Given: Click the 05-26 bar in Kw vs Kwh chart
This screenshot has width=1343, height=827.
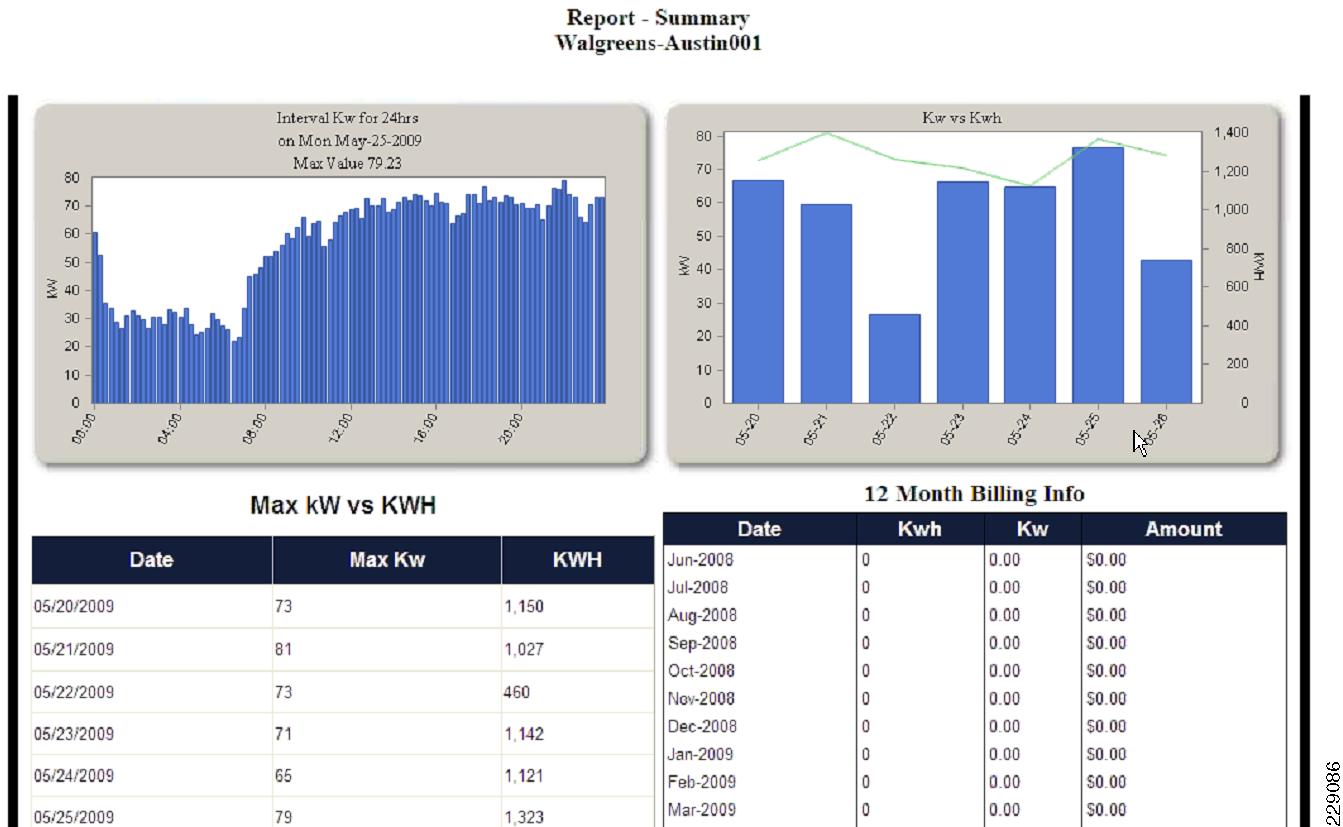Looking at the screenshot, I should click(1166, 331).
